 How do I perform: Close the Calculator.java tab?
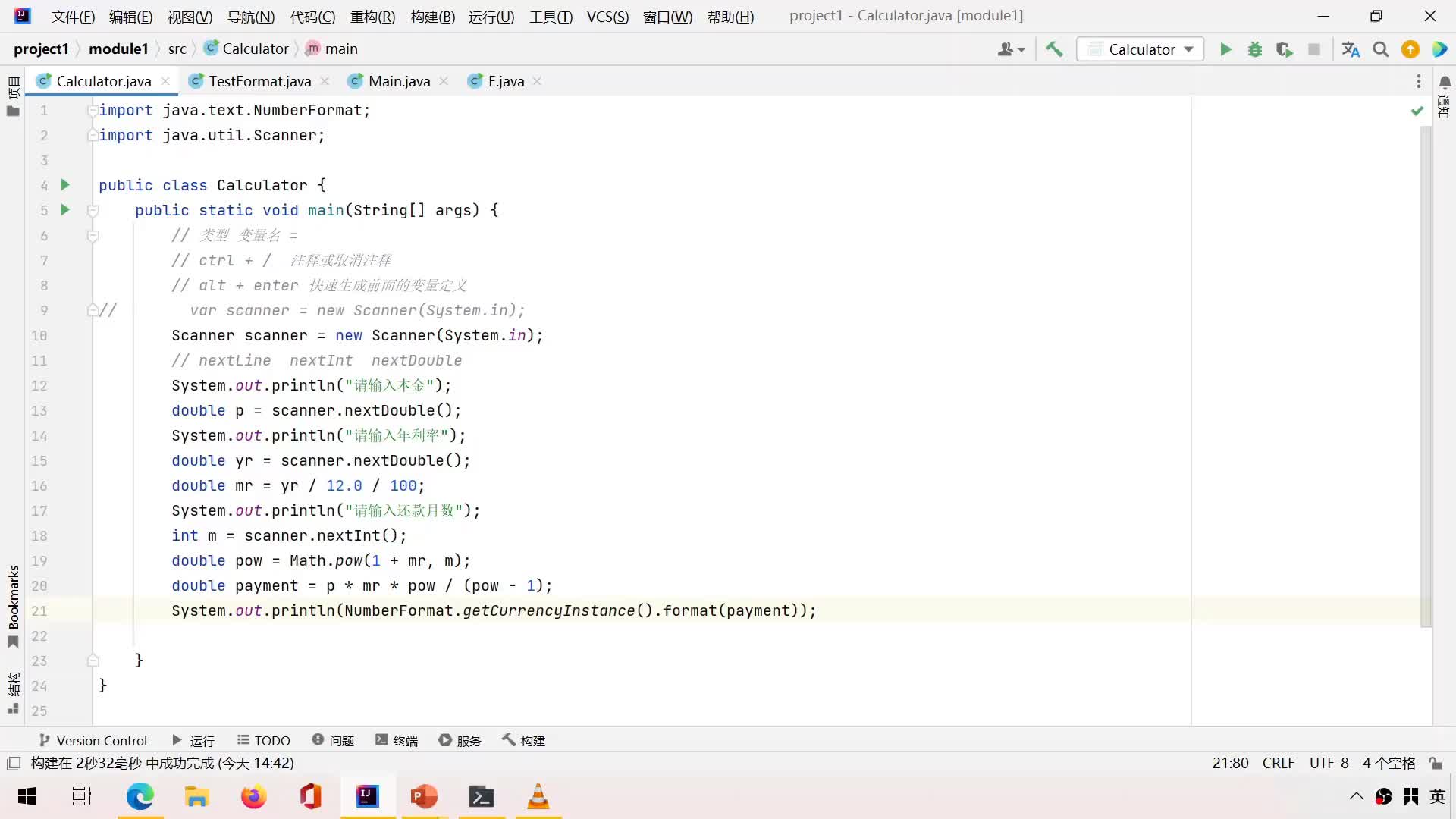165,81
